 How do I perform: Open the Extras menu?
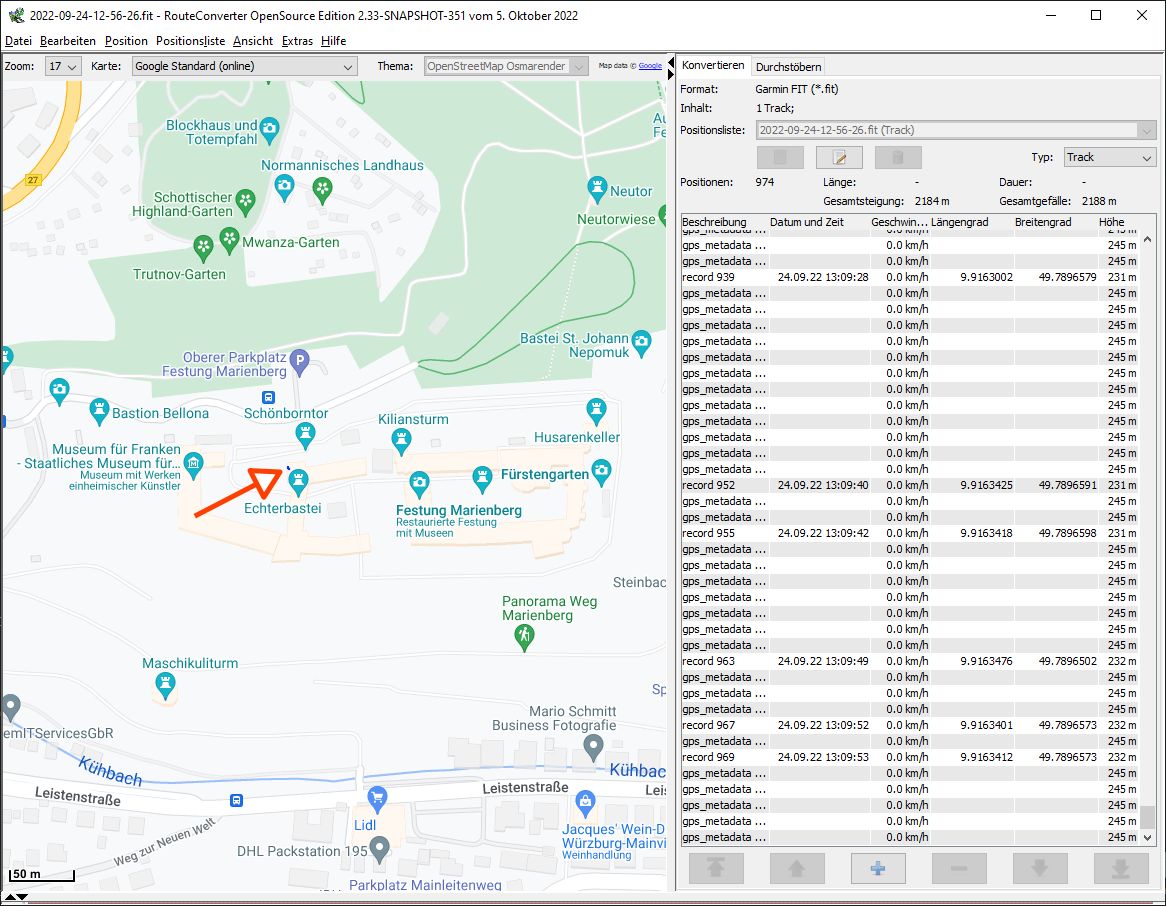tap(297, 41)
